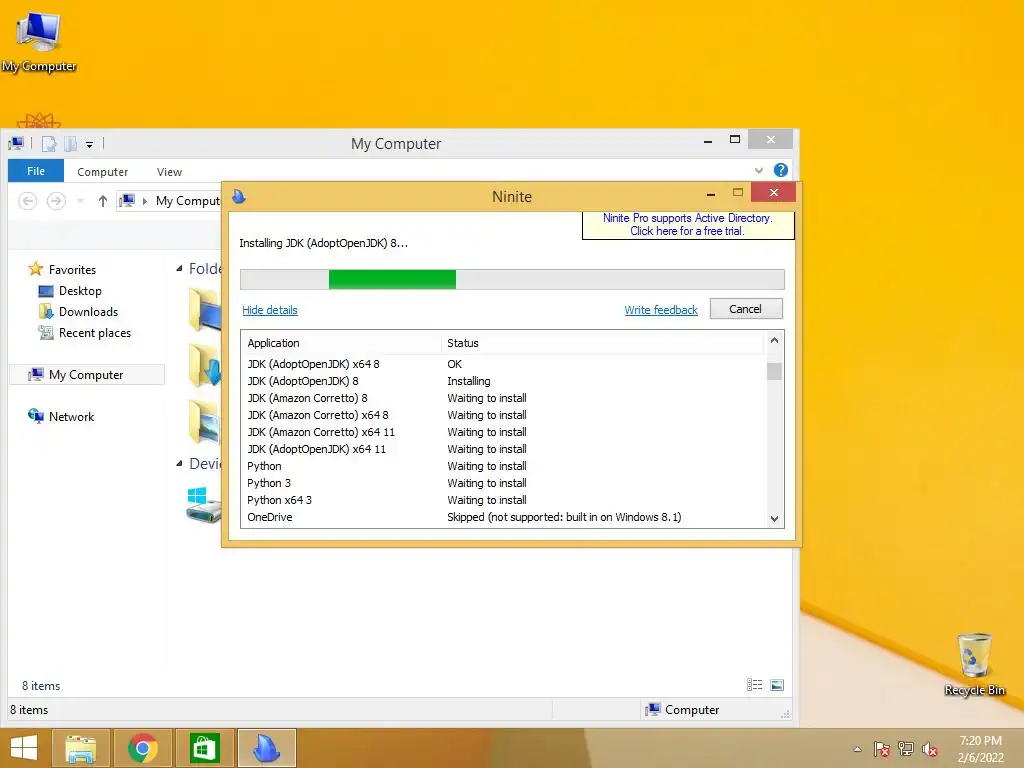This screenshot has height=768, width=1024.
Task: Select JDK (Amazon Corretto) x64 8 row
Action: pyautogui.click(x=503, y=415)
